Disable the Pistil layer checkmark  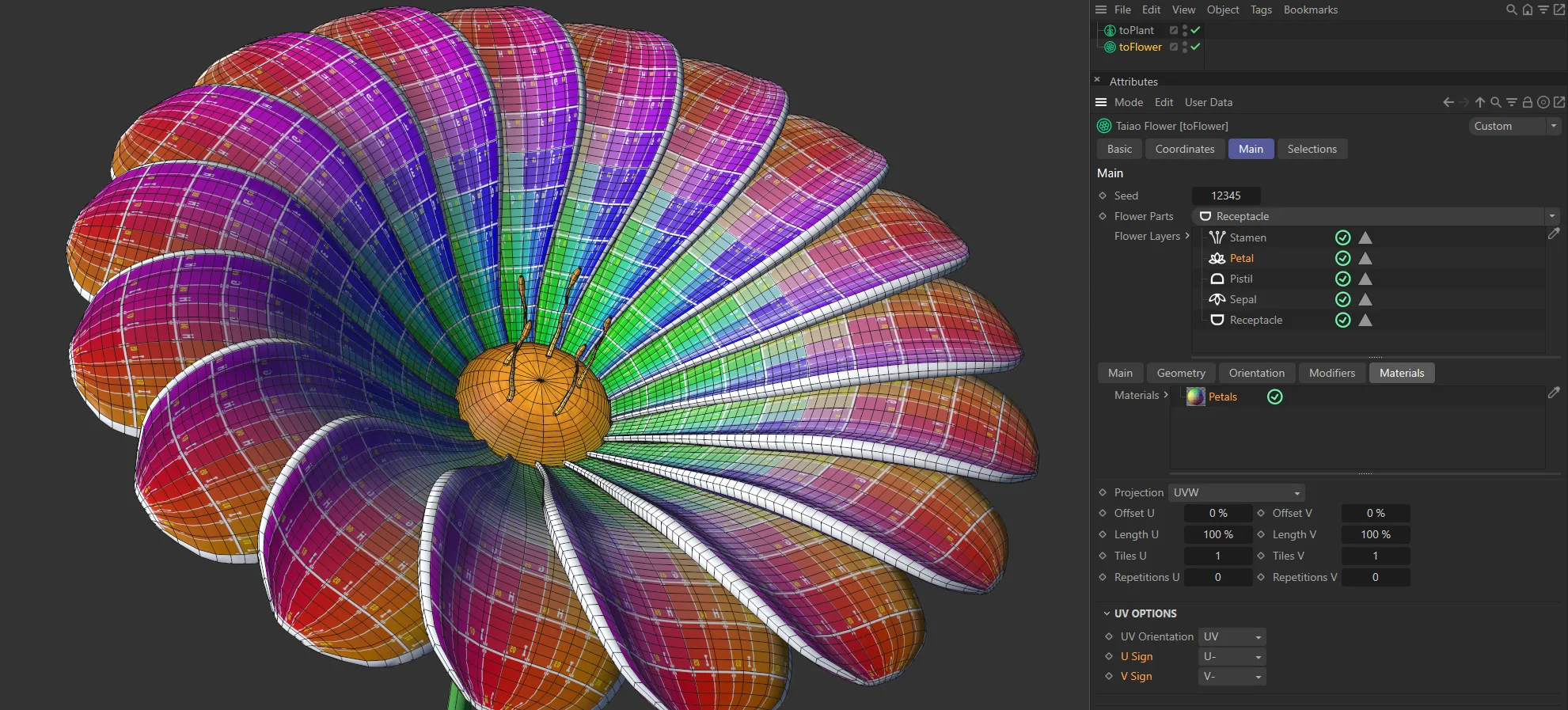(x=1342, y=279)
